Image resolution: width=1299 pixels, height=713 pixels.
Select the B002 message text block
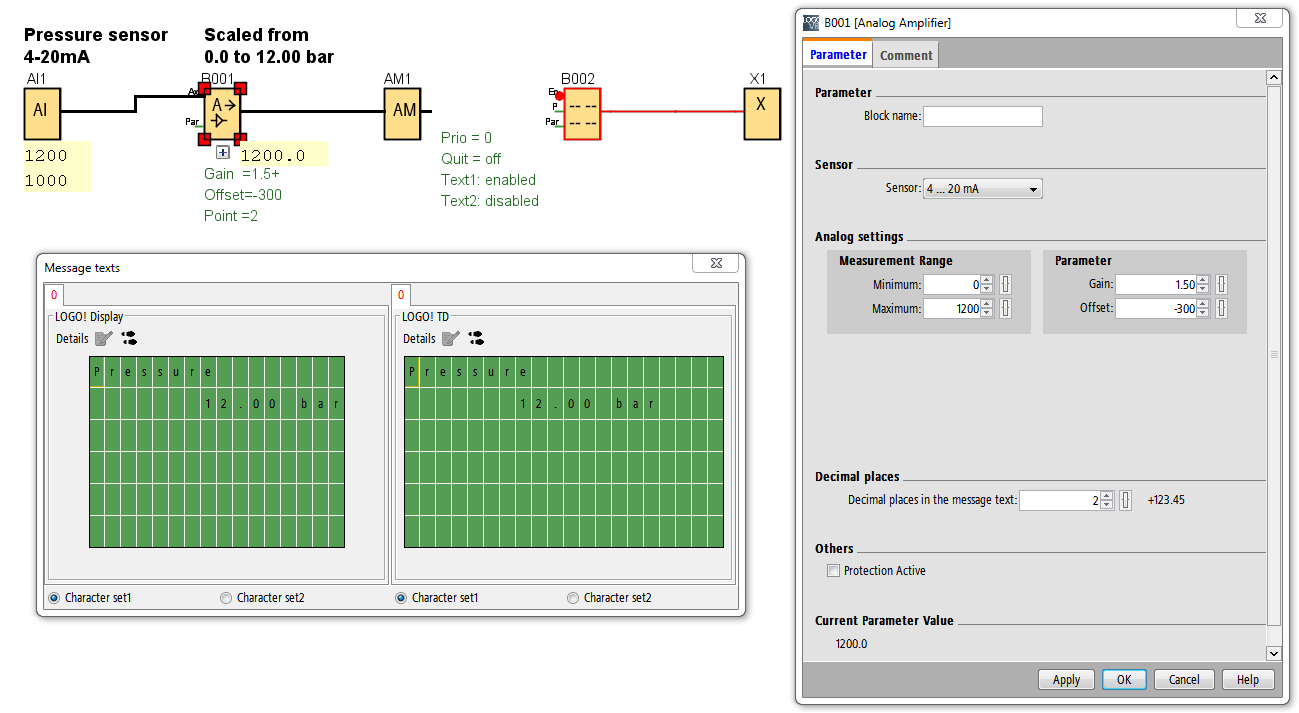pos(582,114)
